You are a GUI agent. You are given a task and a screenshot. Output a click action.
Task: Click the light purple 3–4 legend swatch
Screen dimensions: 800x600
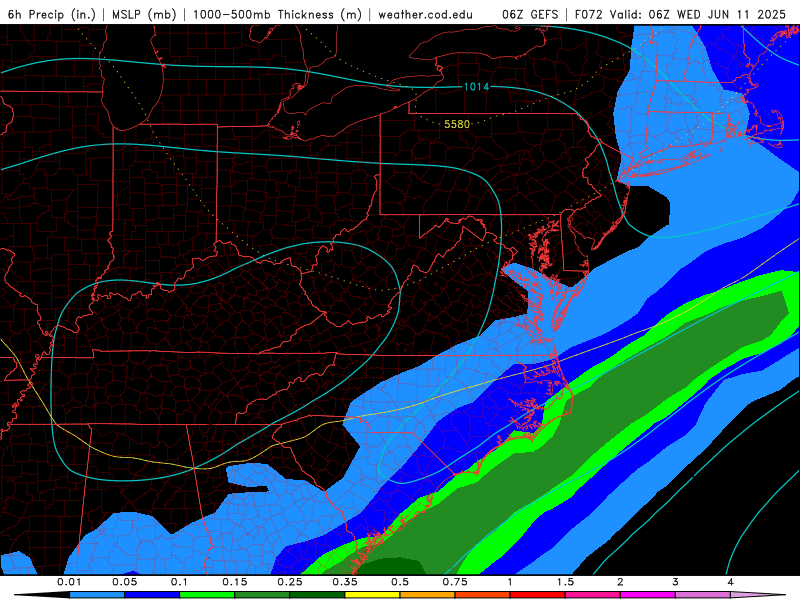[x=703, y=595]
